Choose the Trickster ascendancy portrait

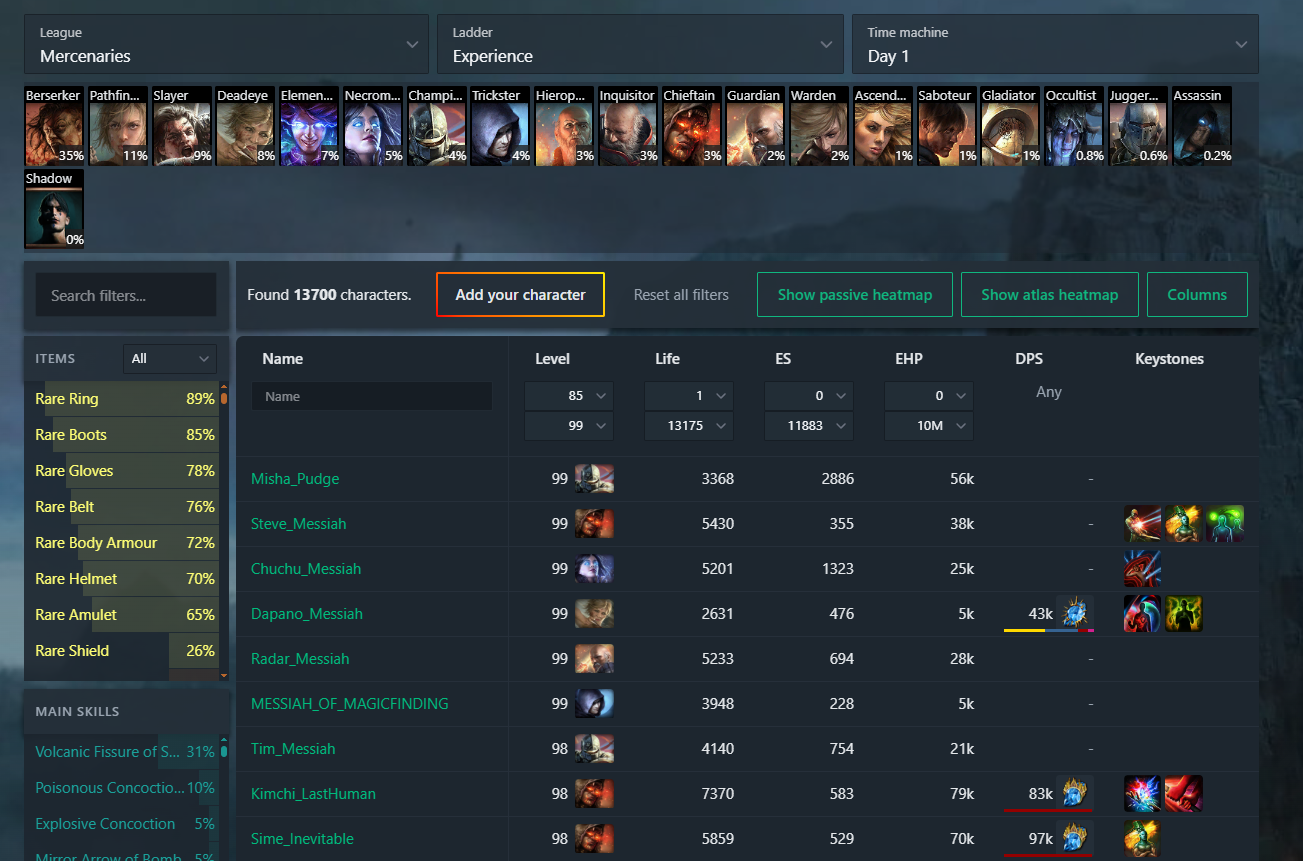[501, 126]
